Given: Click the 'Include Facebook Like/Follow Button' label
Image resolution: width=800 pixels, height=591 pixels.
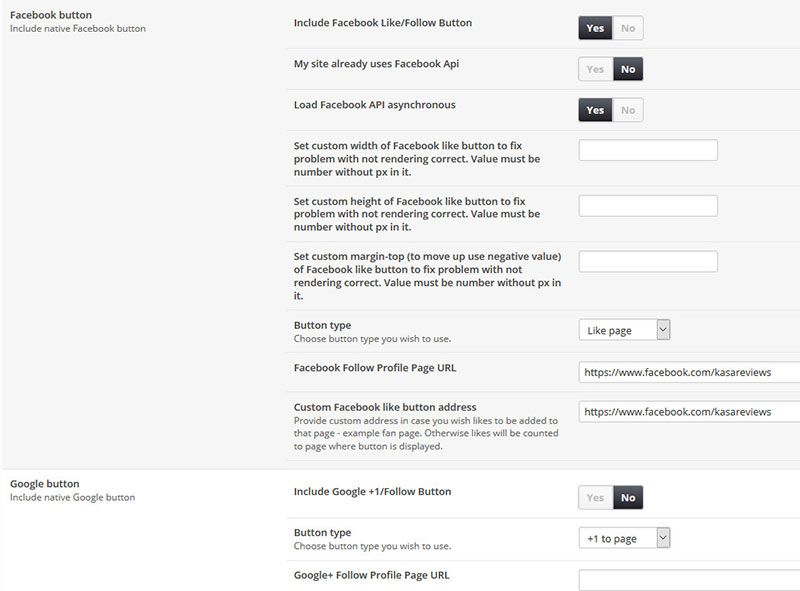Looking at the screenshot, I should [383, 22].
